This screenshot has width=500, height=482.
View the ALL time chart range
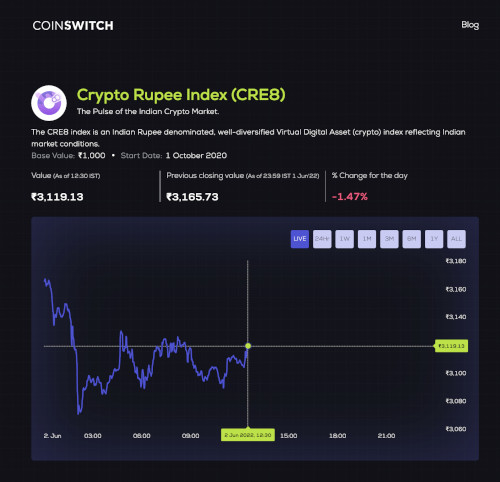(x=456, y=239)
